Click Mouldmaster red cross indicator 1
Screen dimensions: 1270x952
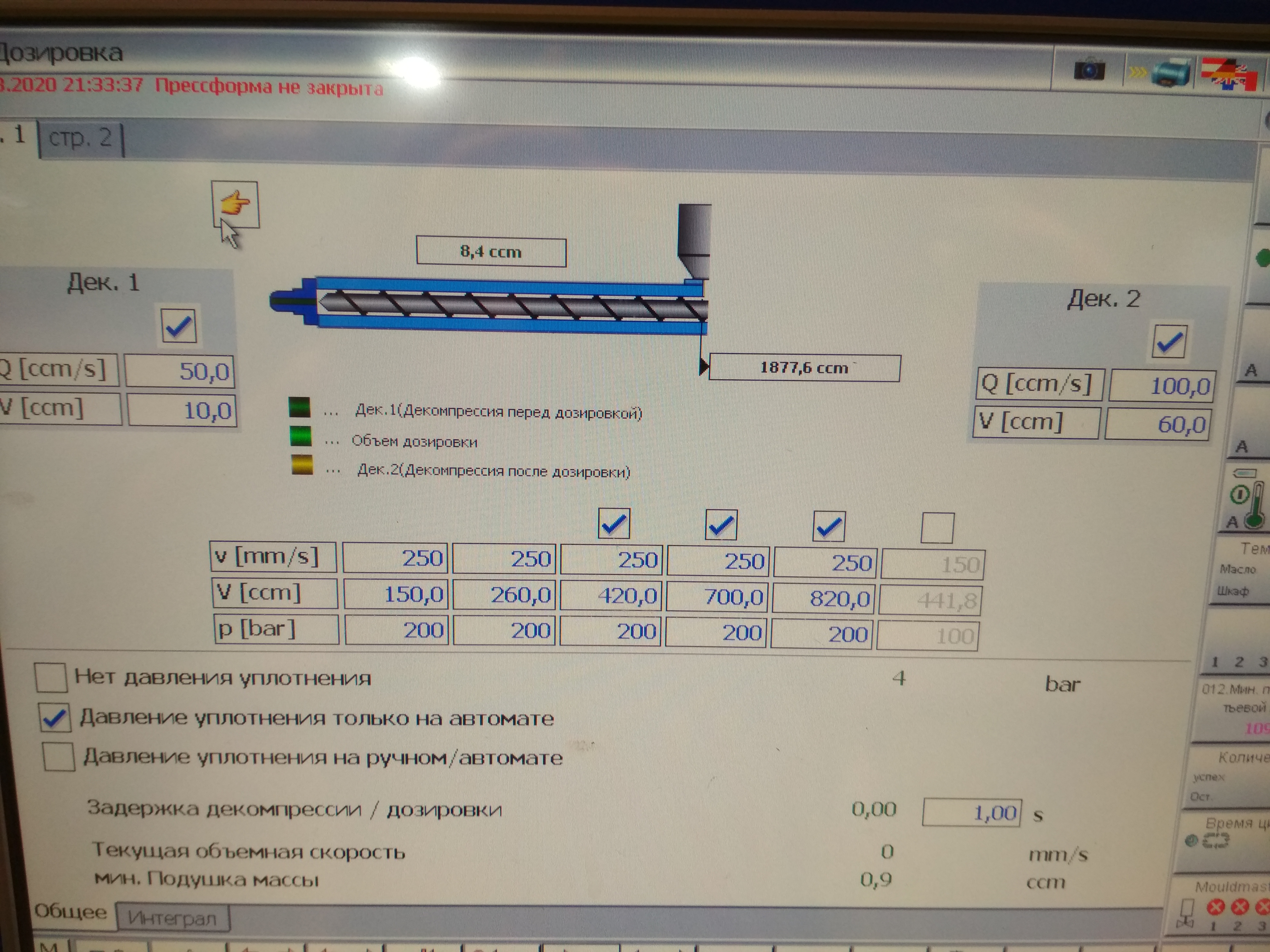click(1215, 907)
